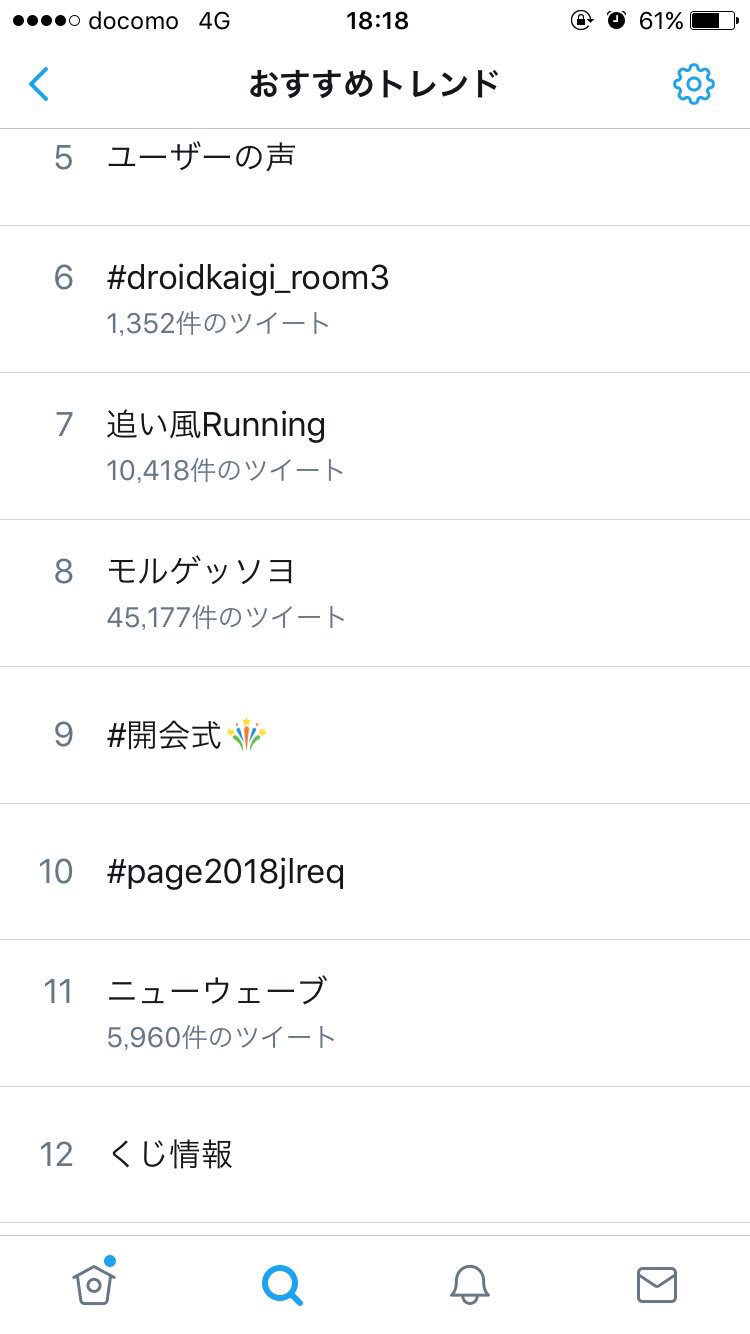
Task: Tap the fireworks emoji beside #開会式
Action: coord(247,736)
